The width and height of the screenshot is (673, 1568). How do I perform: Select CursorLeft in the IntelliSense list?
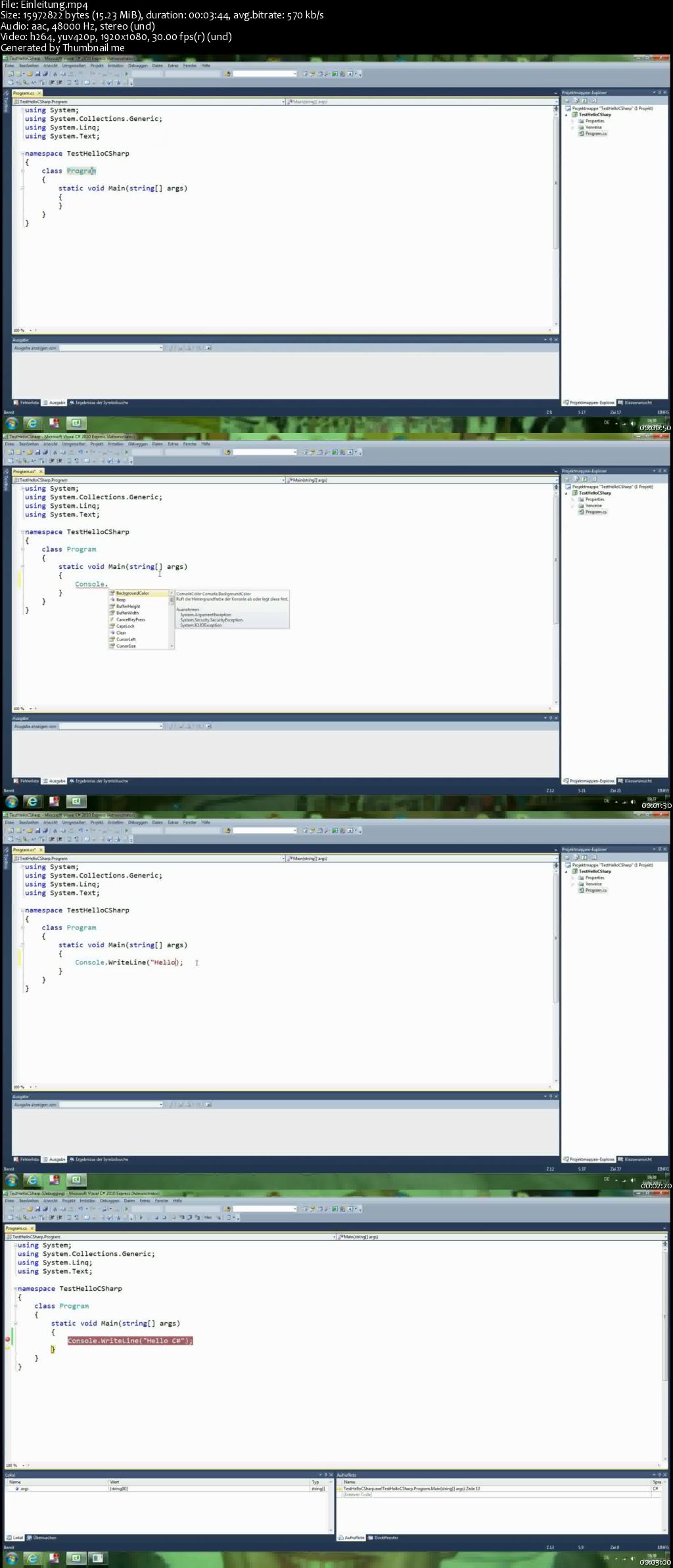point(139,639)
